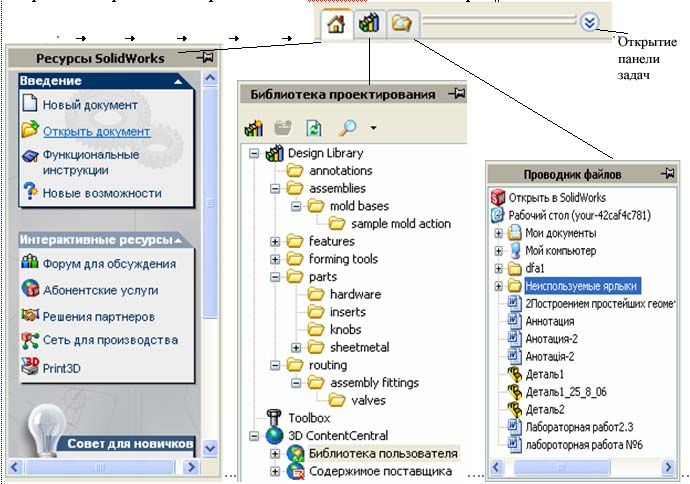Screen dimensions: 690x484
Task: Select the hardware folder
Action: (356, 294)
